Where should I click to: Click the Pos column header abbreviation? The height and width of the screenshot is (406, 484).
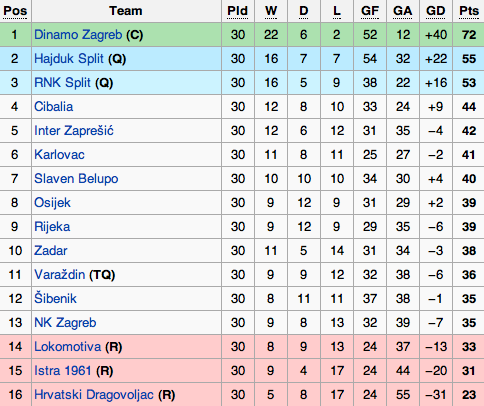(15, 11)
